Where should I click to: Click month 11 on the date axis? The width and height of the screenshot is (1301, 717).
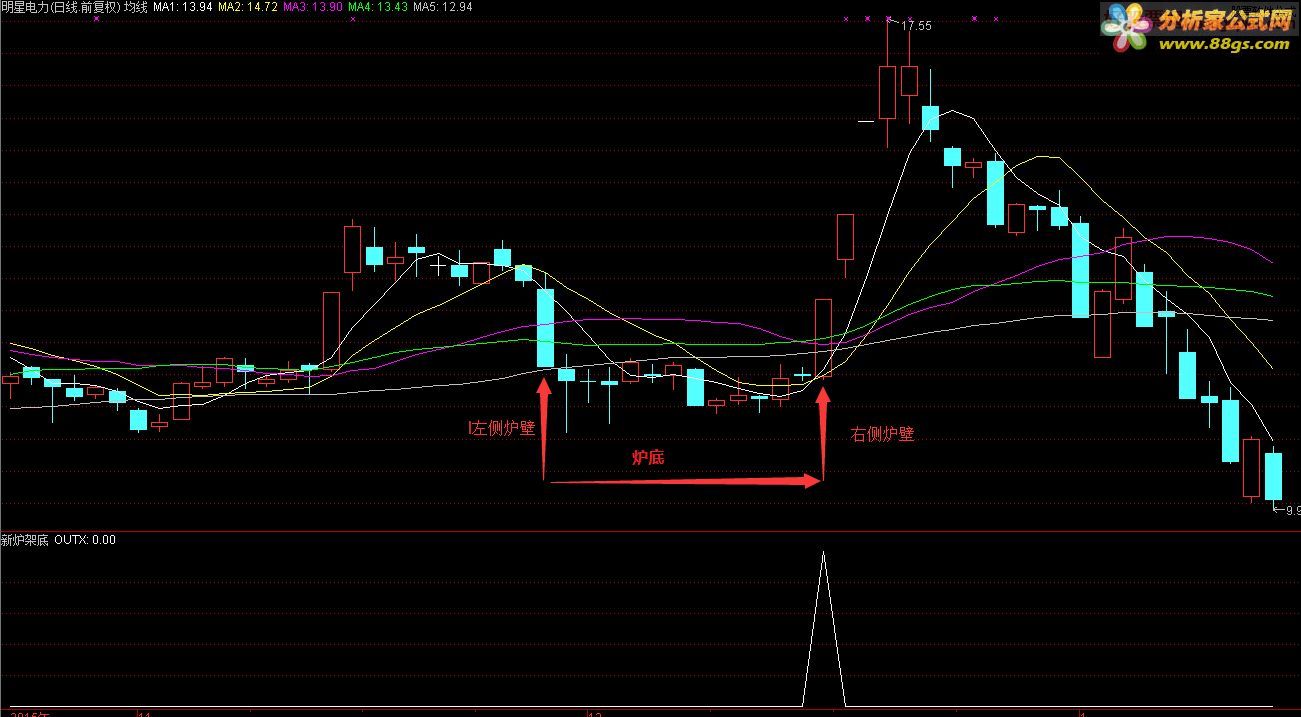pos(143,713)
